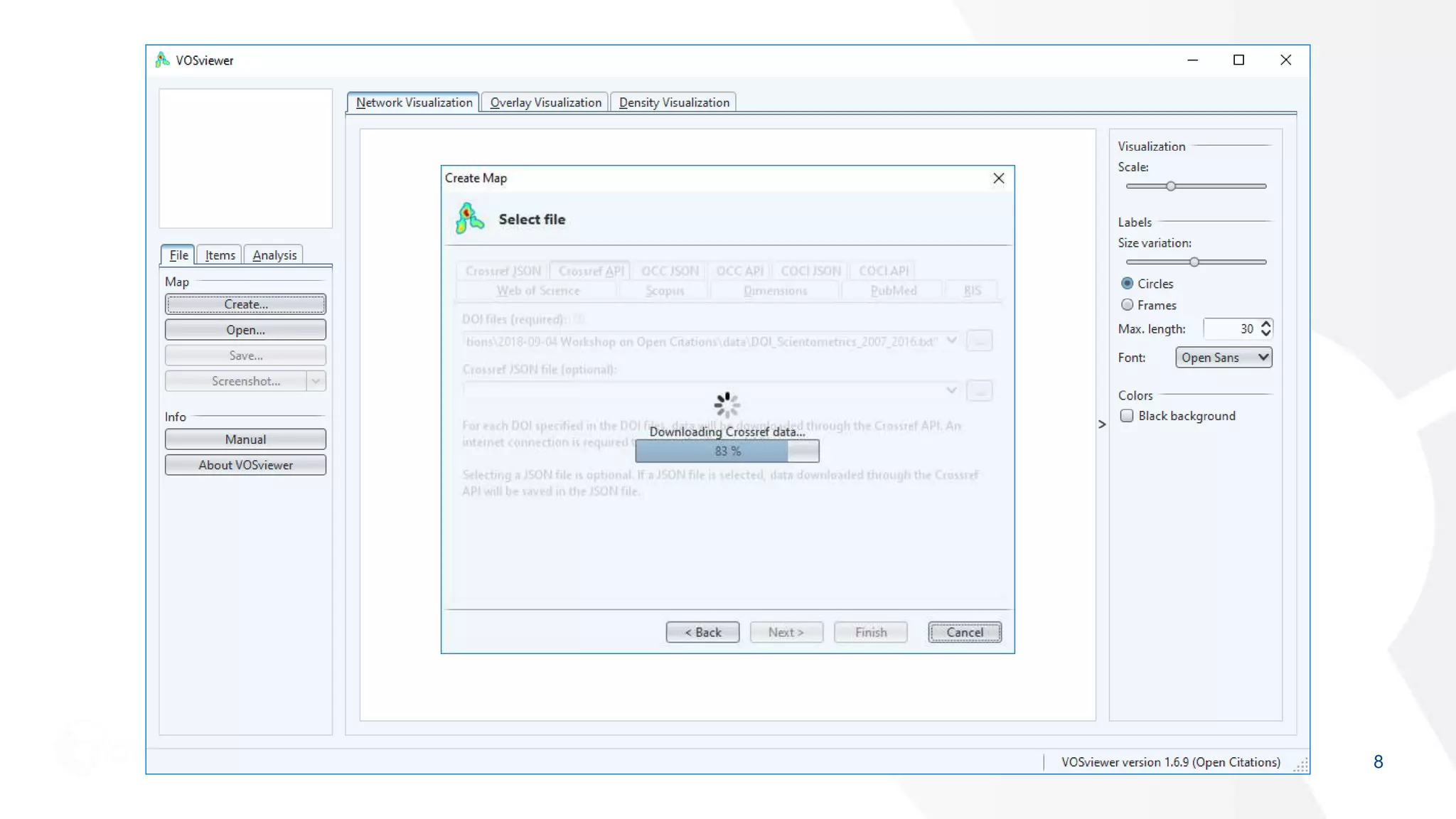Click the panel collapse arrow beside options
The image size is (1456, 819).
1102,424
